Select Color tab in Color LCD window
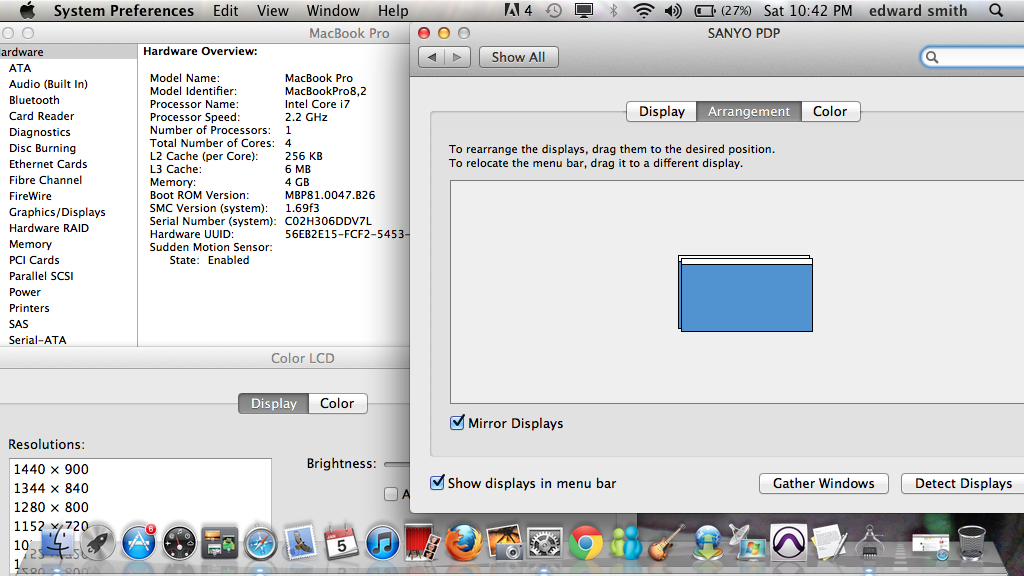This screenshot has width=1024, height=576. pyautogui.click(x=337, y=403)
